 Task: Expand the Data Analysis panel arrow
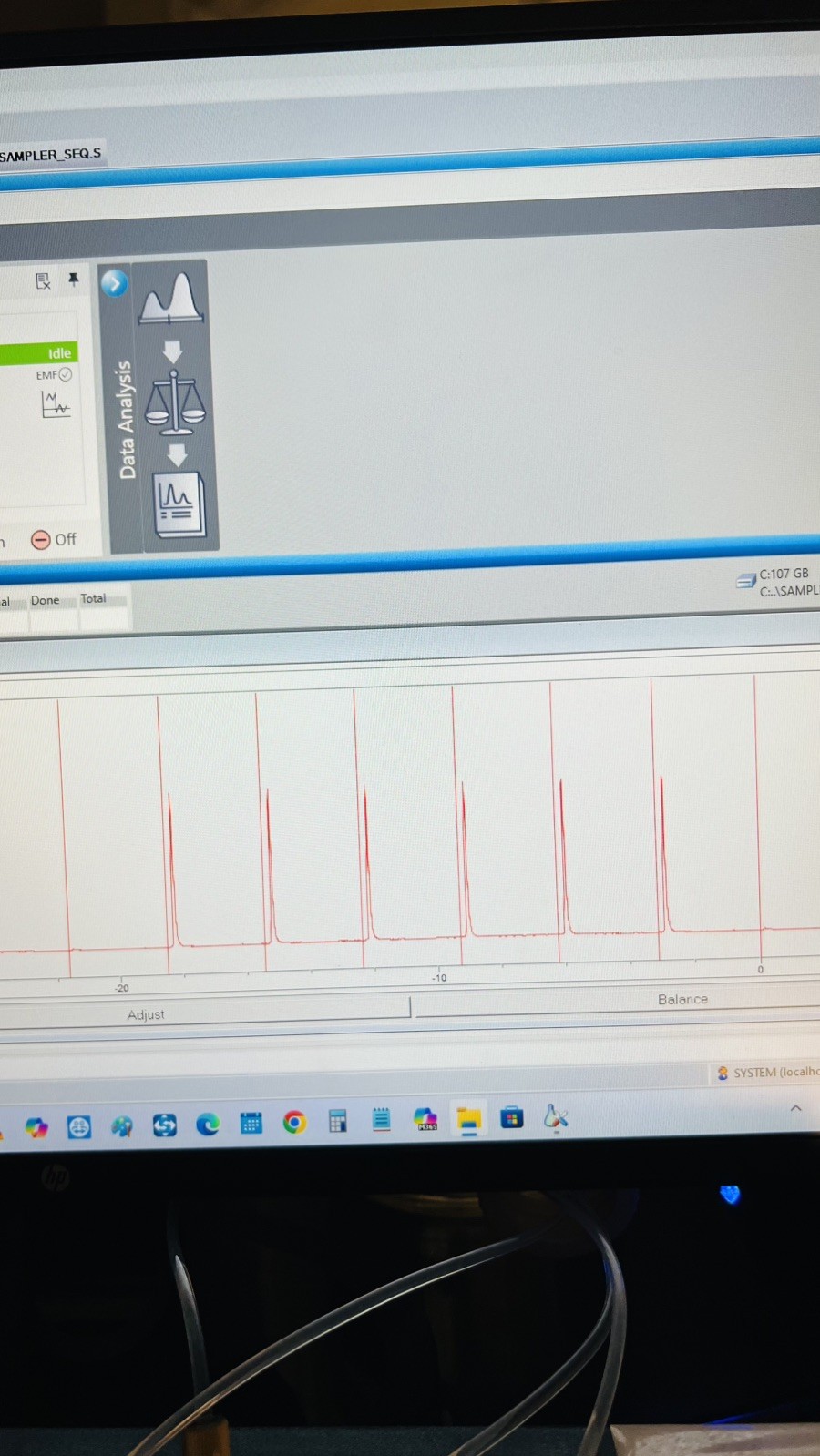(x=114, y=283)
